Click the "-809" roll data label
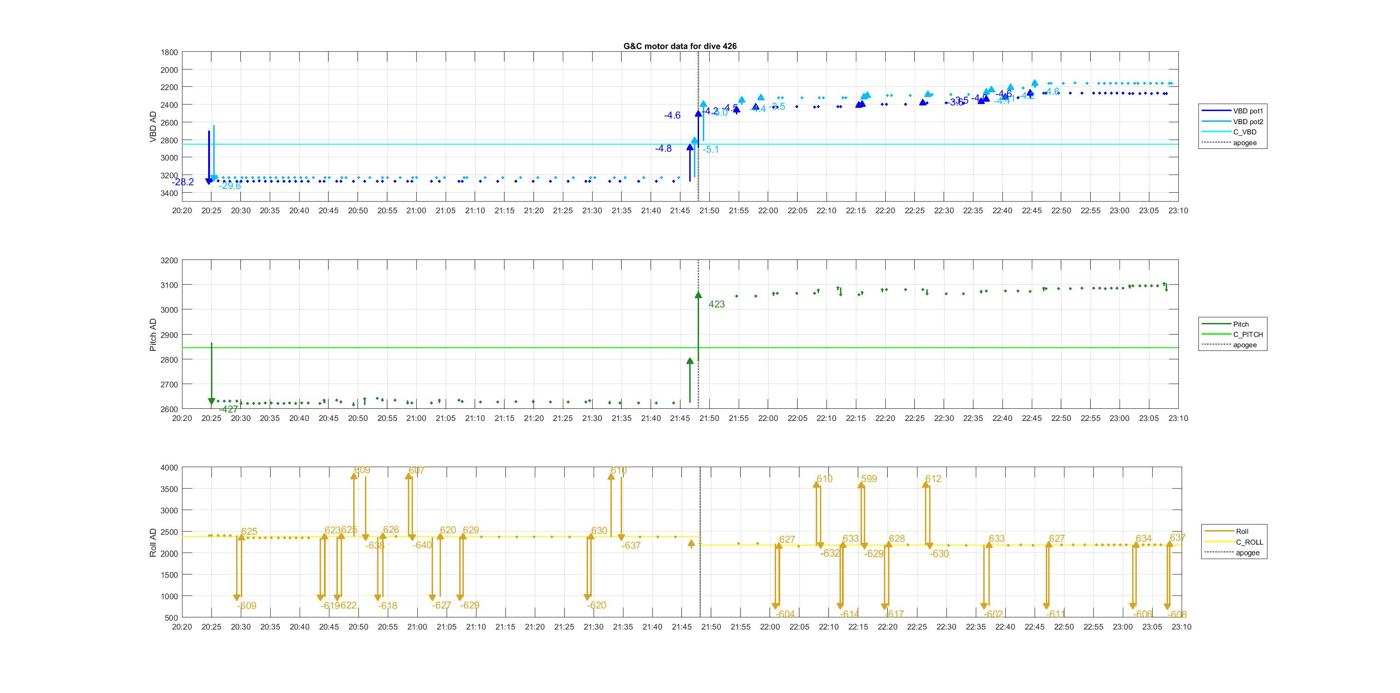 (247, 606)
